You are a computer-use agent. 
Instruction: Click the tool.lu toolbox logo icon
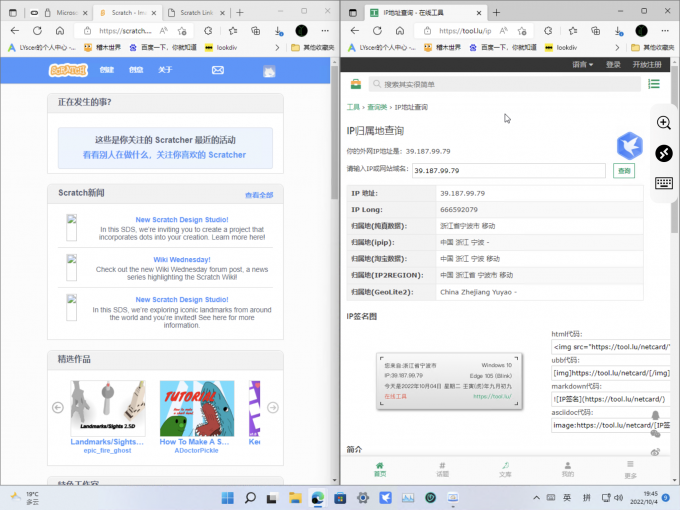click(356, 84)
